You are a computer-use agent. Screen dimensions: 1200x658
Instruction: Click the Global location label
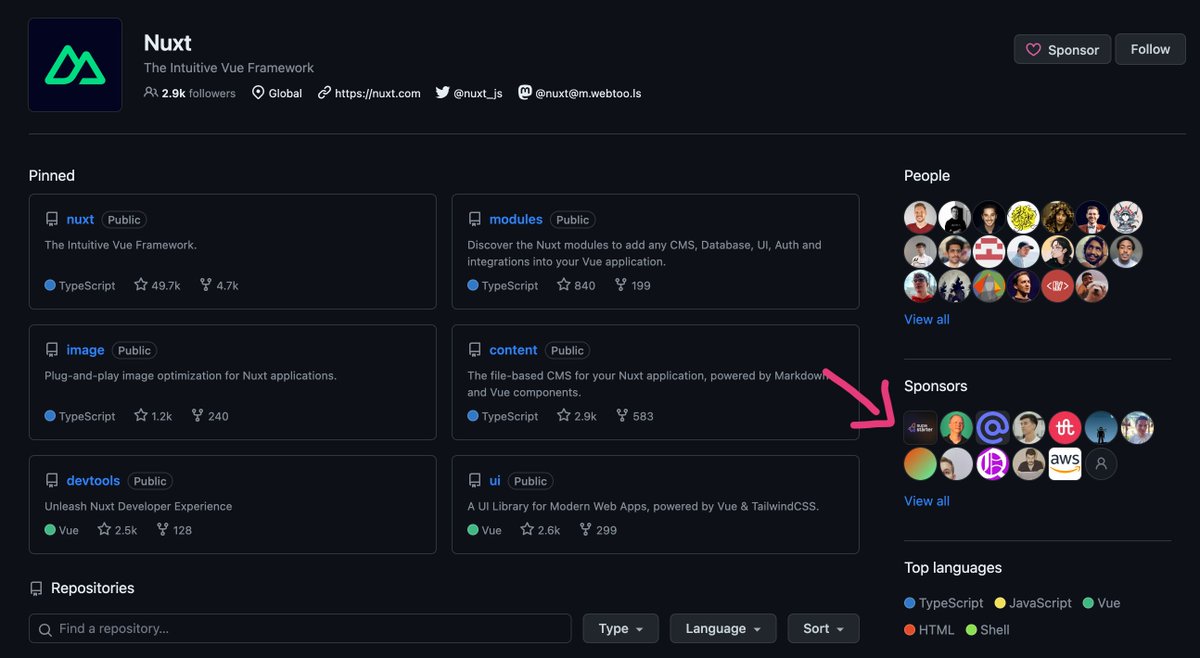point(285,93)
